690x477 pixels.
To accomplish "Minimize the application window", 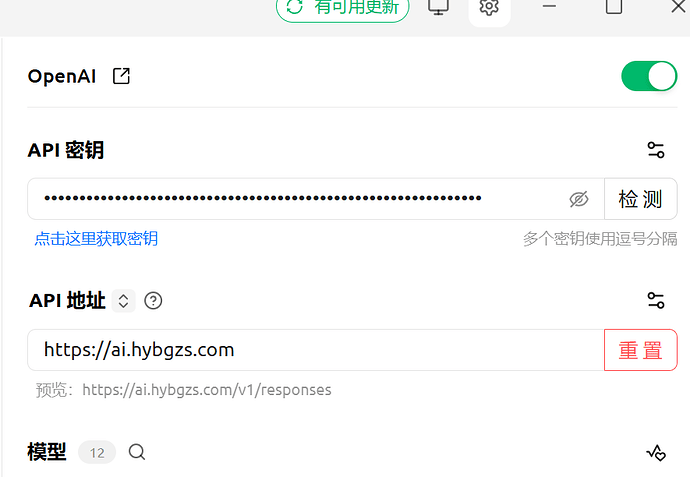I will coord(549,6).
